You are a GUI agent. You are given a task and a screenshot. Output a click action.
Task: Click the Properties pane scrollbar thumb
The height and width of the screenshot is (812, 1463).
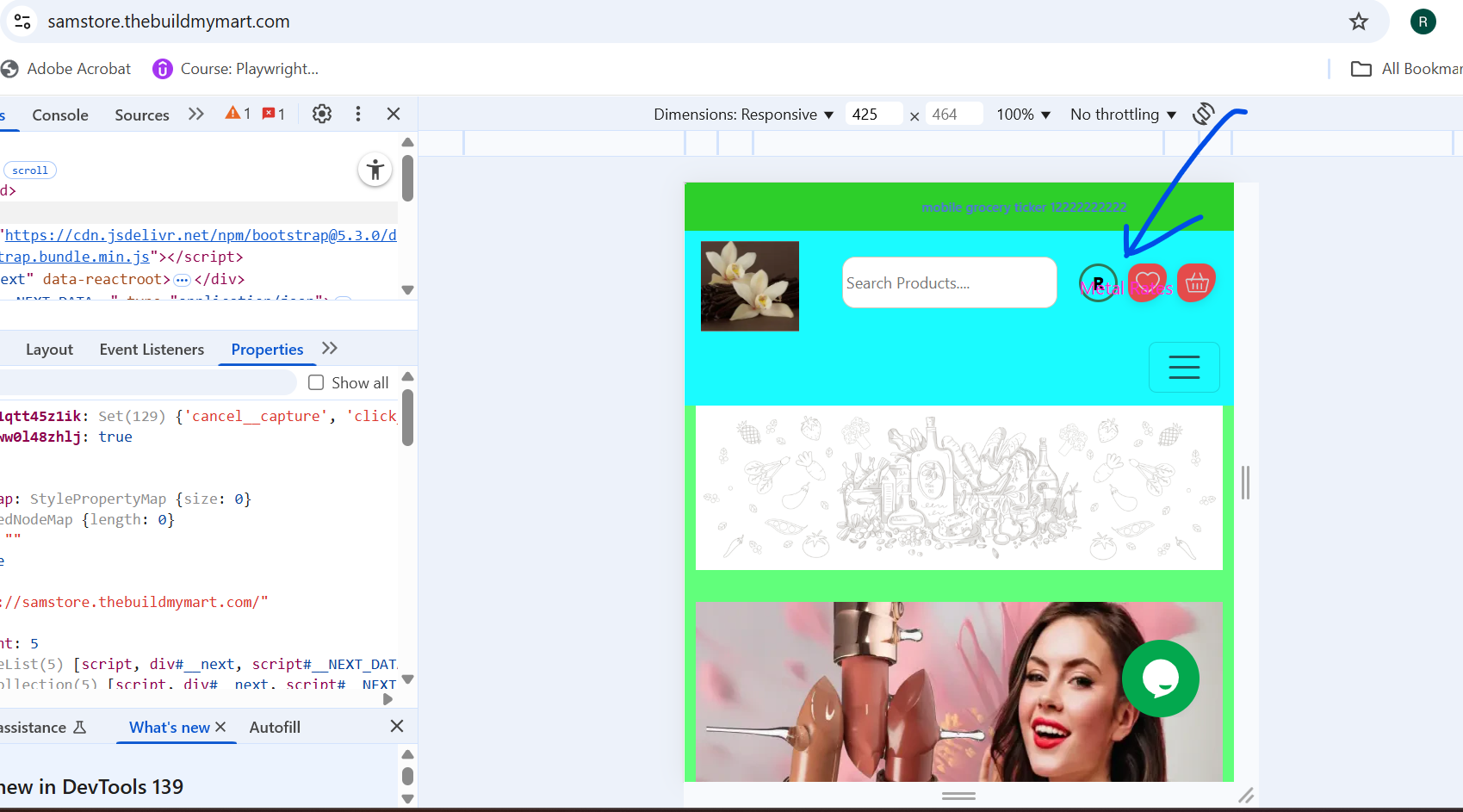point(408,418)
